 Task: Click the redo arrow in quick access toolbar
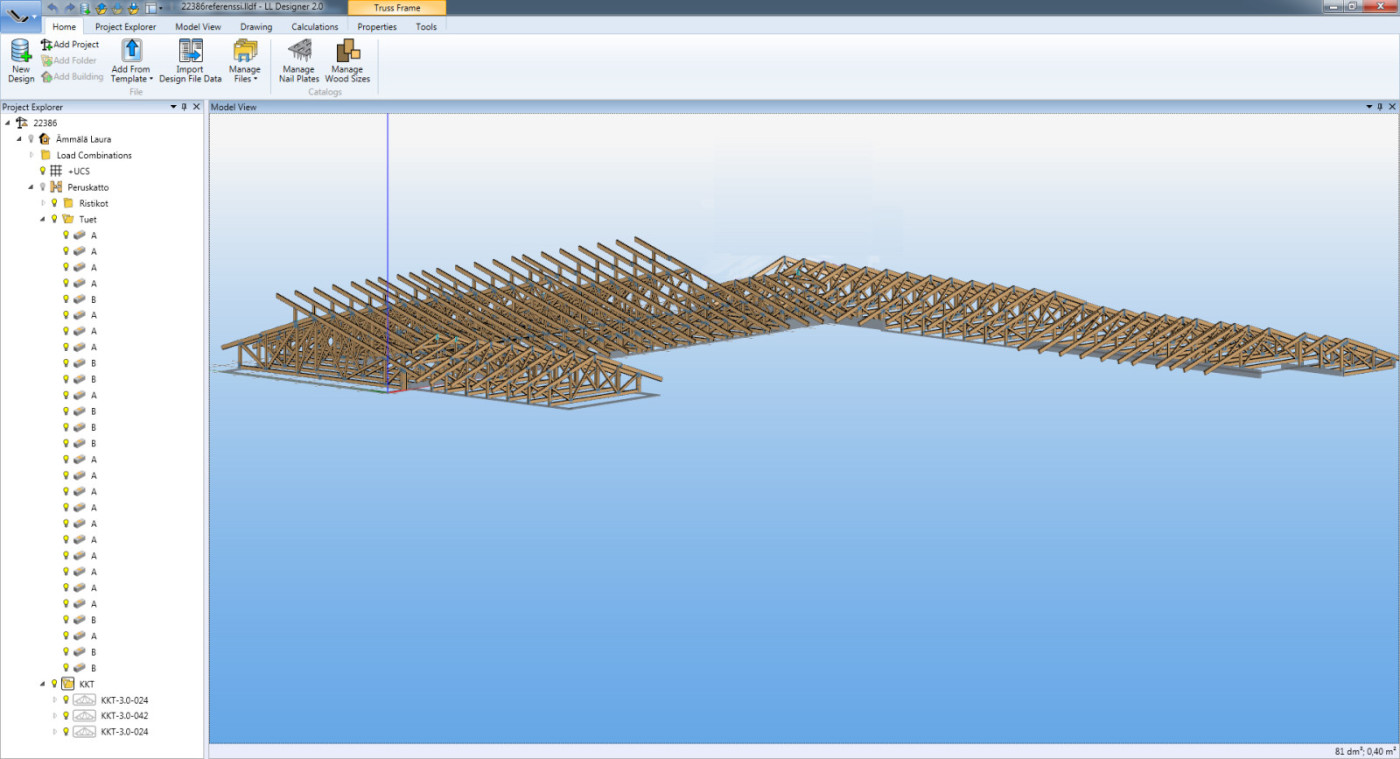point(69,7)
